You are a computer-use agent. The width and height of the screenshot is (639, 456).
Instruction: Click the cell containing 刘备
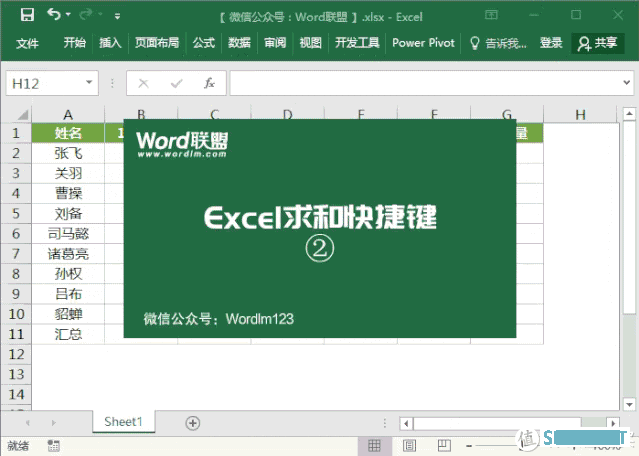pyautogui.click(x=68, y=213)
